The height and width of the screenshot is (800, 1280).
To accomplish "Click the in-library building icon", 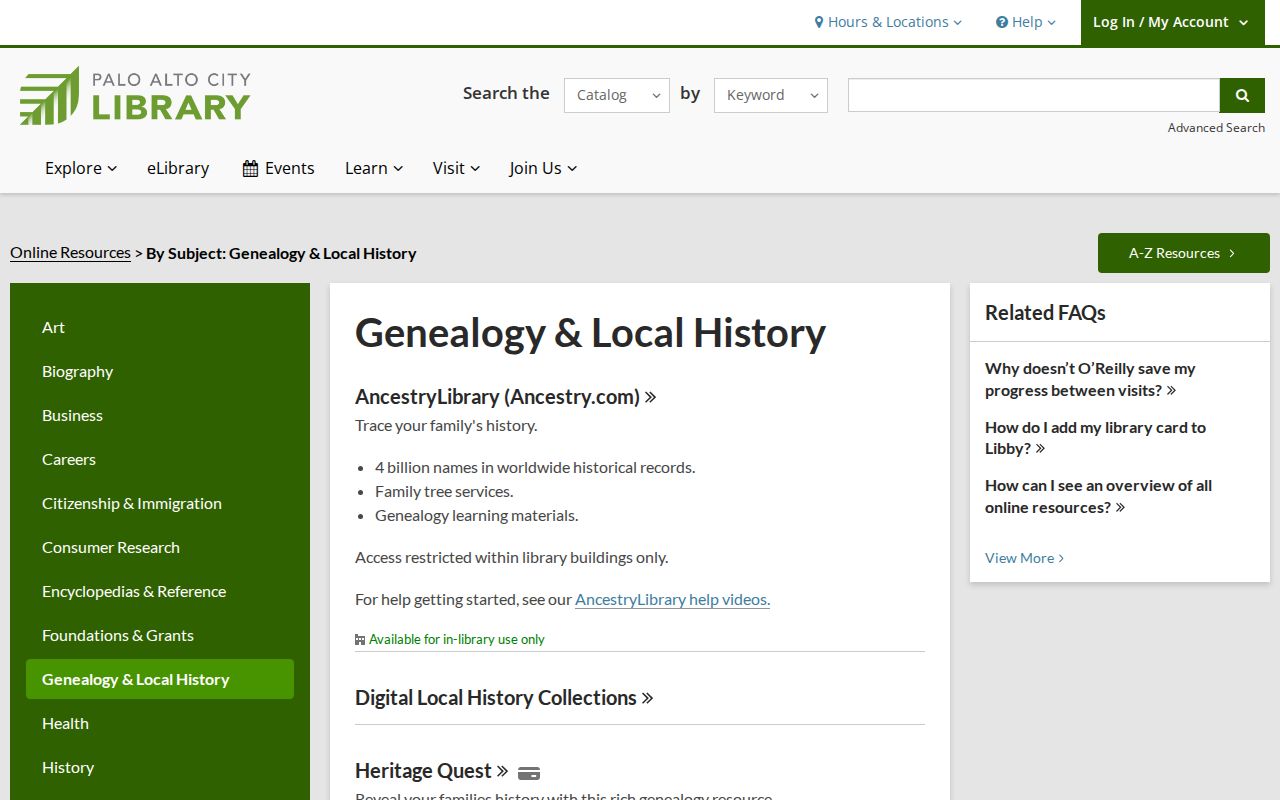I will pos(360,639).
